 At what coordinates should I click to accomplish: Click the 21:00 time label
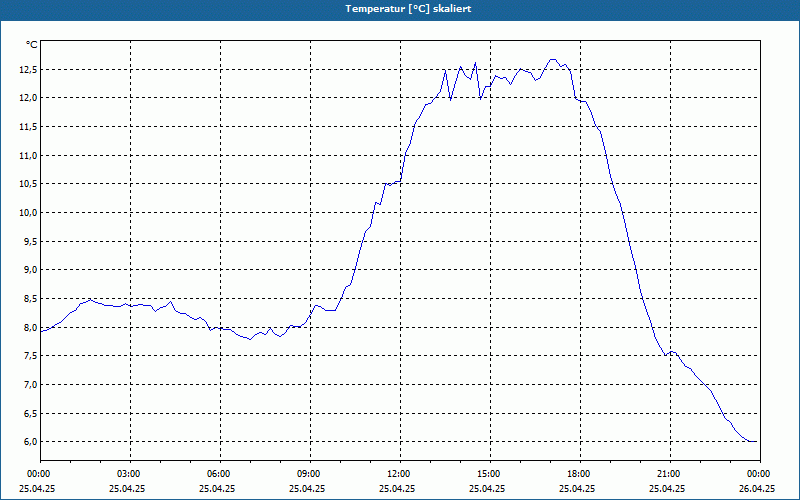coord(670,474)
